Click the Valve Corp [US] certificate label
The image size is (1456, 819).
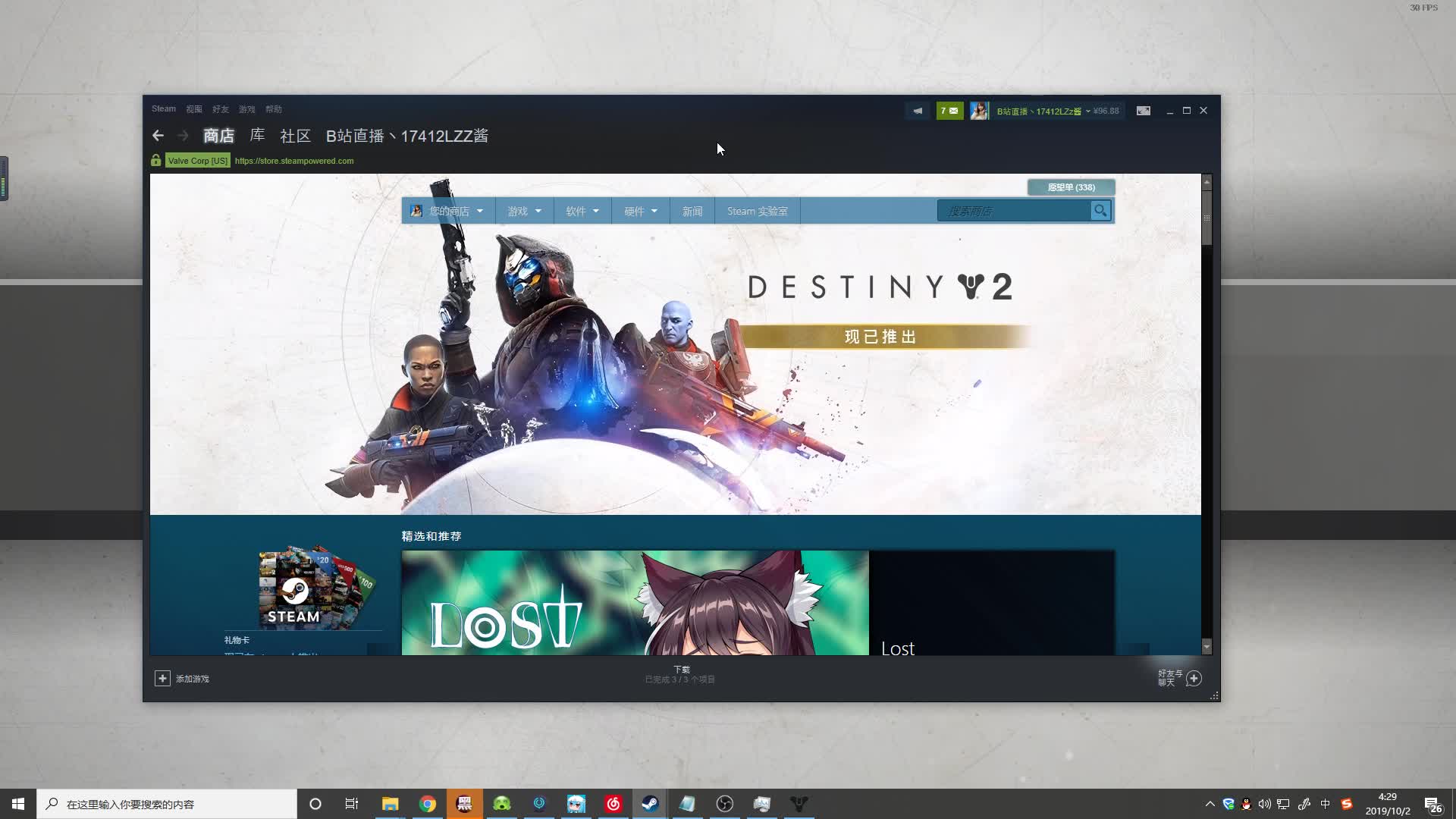click(x=198, y=161)
